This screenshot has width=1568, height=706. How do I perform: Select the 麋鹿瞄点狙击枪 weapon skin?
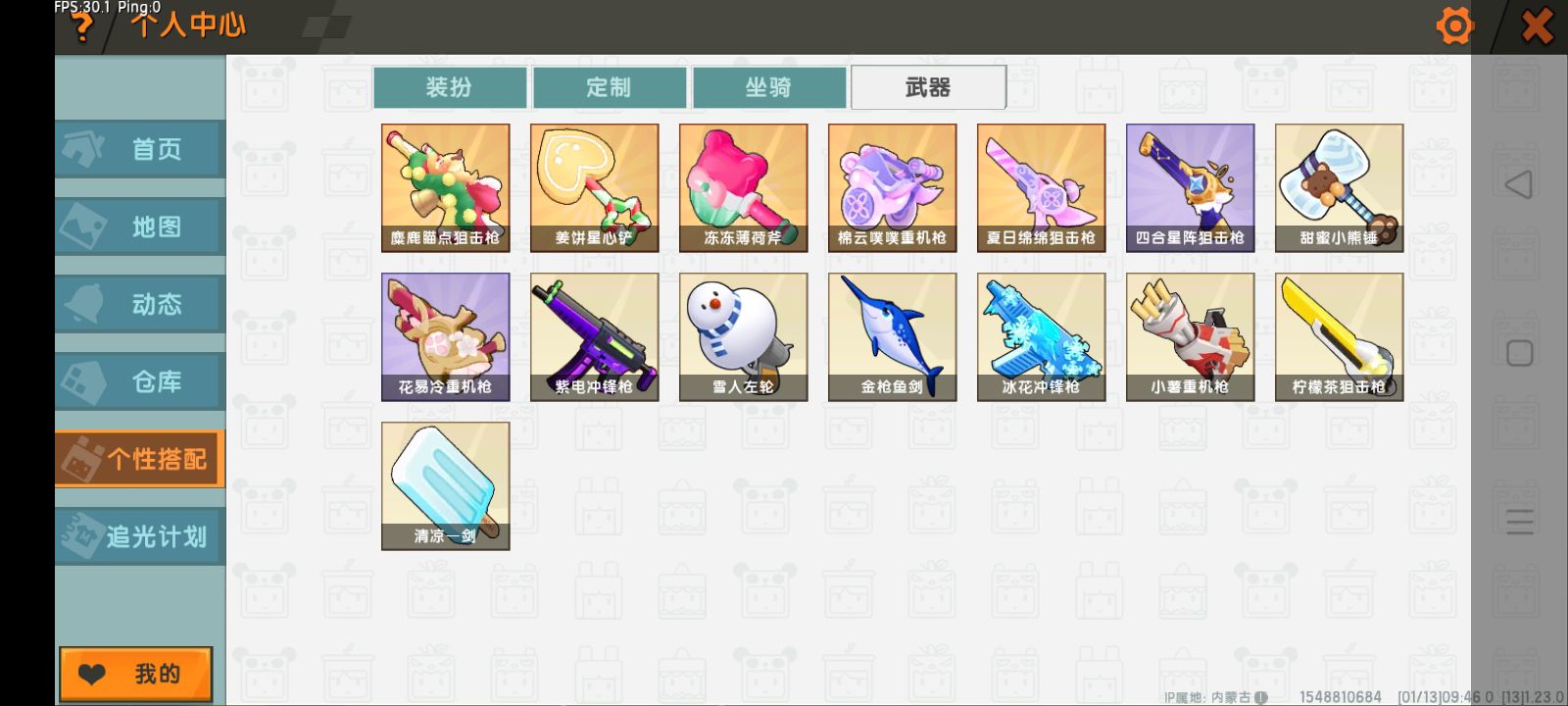tap(445, 187)
